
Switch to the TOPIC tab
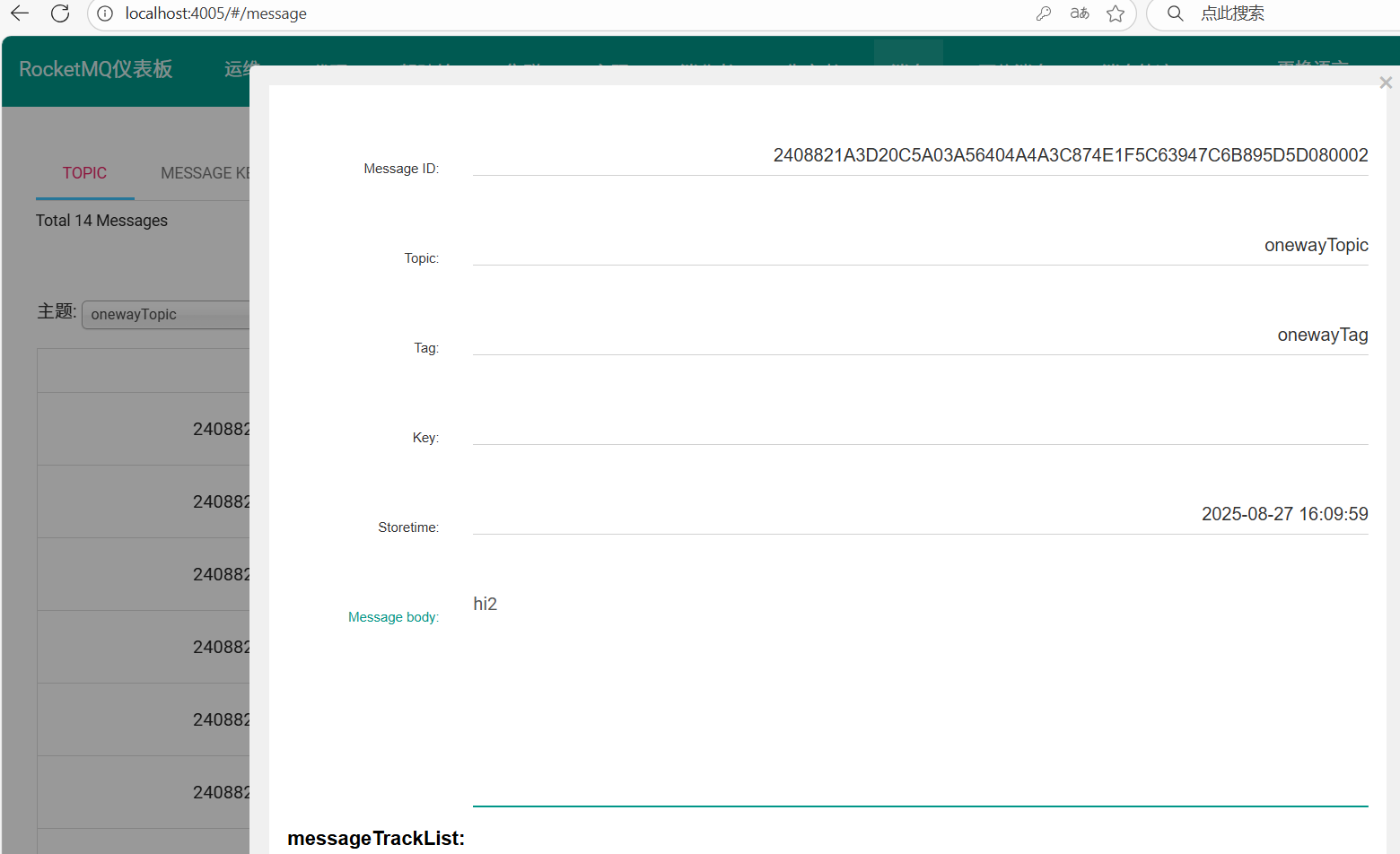tap(84, 173)
